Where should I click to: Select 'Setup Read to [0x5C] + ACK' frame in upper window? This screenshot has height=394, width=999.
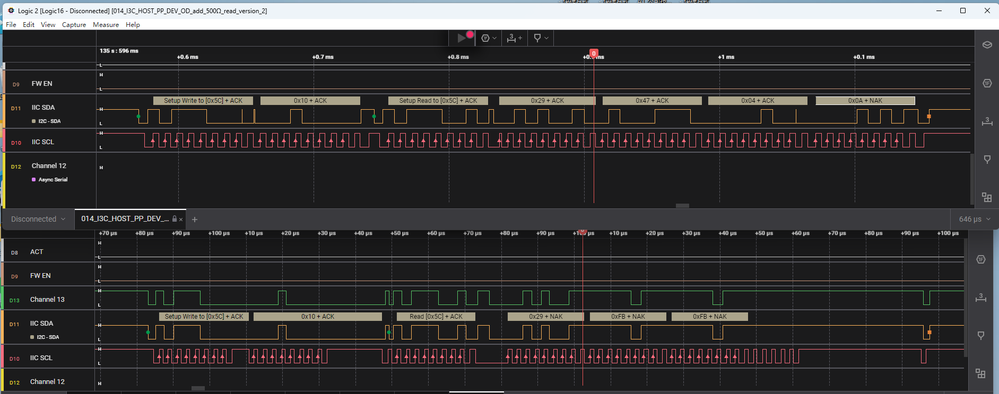pyautogui.click(x=438, y=101)
